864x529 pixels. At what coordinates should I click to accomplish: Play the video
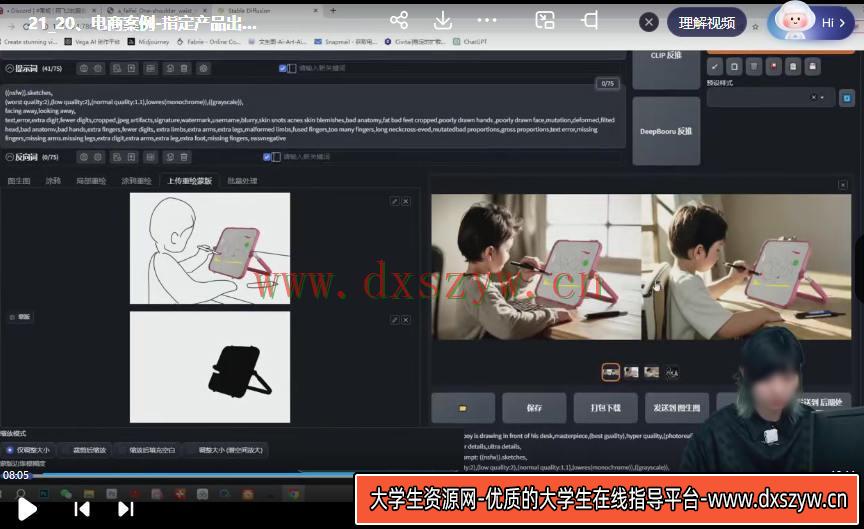coord(26,509)
